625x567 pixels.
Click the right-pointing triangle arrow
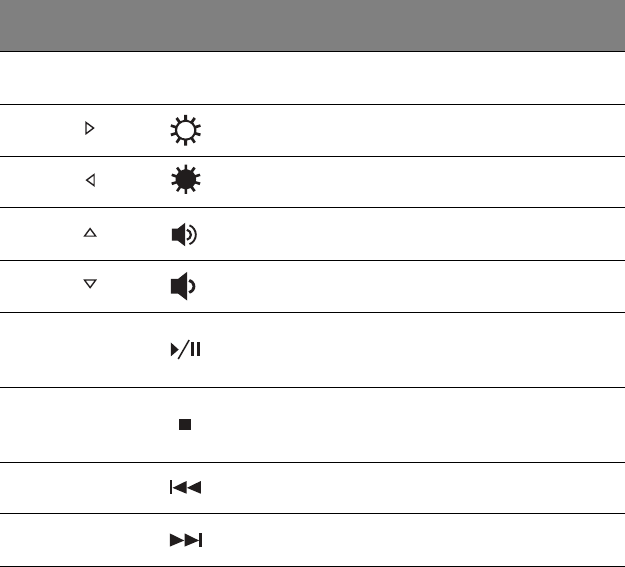89,129
